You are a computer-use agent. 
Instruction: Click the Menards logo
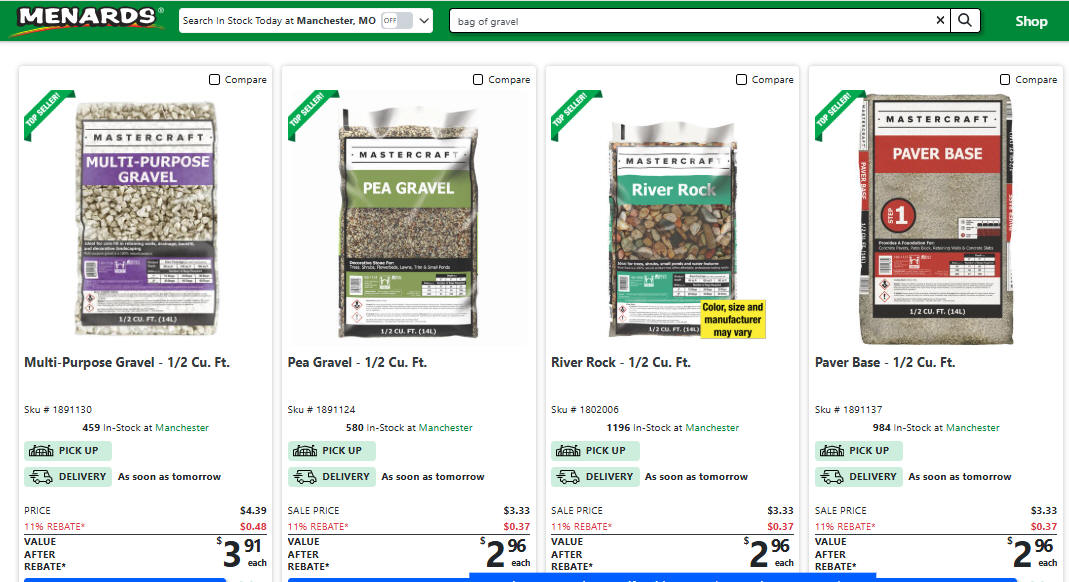[89, 18]
